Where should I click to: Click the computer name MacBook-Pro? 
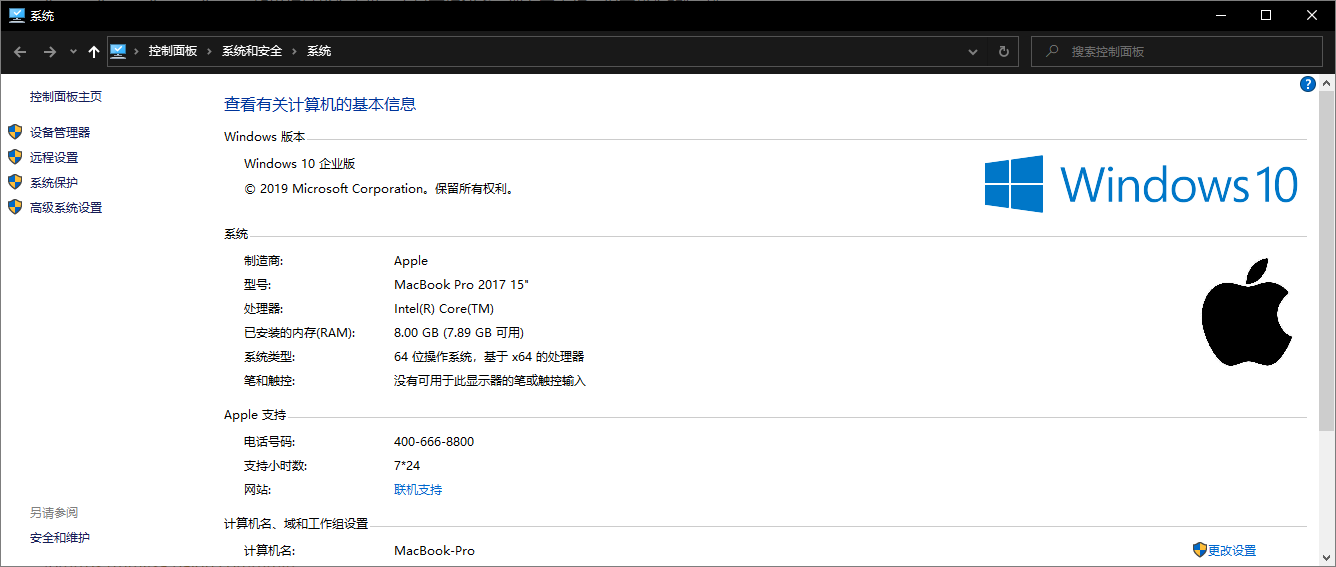(x=435, y=551)
